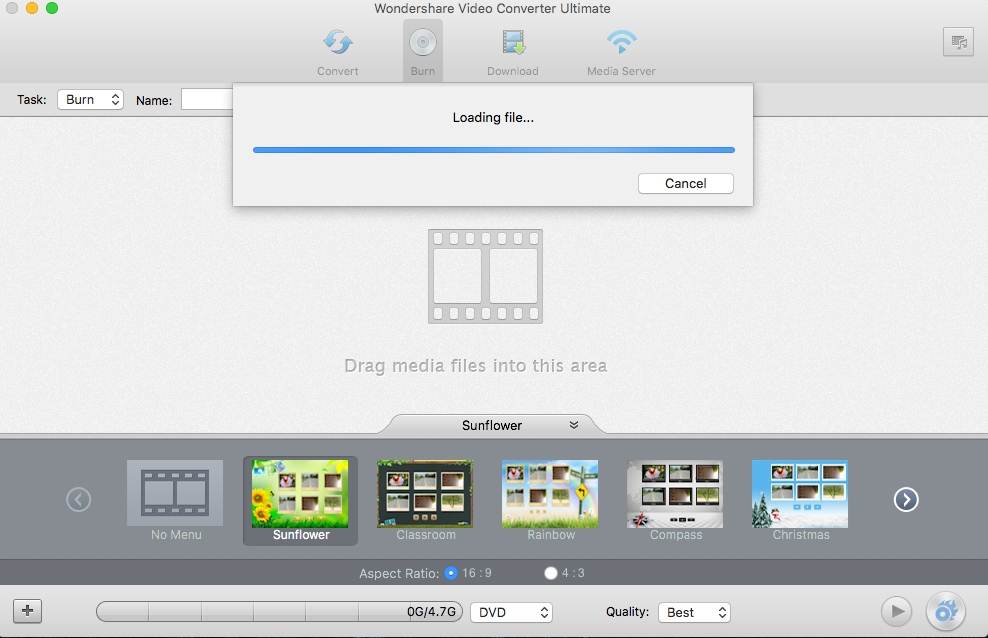Select 4:3 aspect ratio
Image resolution: width=988 pixels, height=638 pixels.
tap(551, 573)
